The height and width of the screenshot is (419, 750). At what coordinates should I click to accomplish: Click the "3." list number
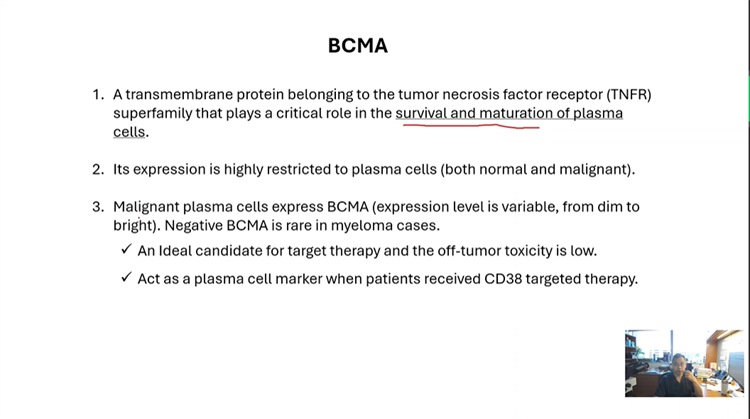click(98, 207)
